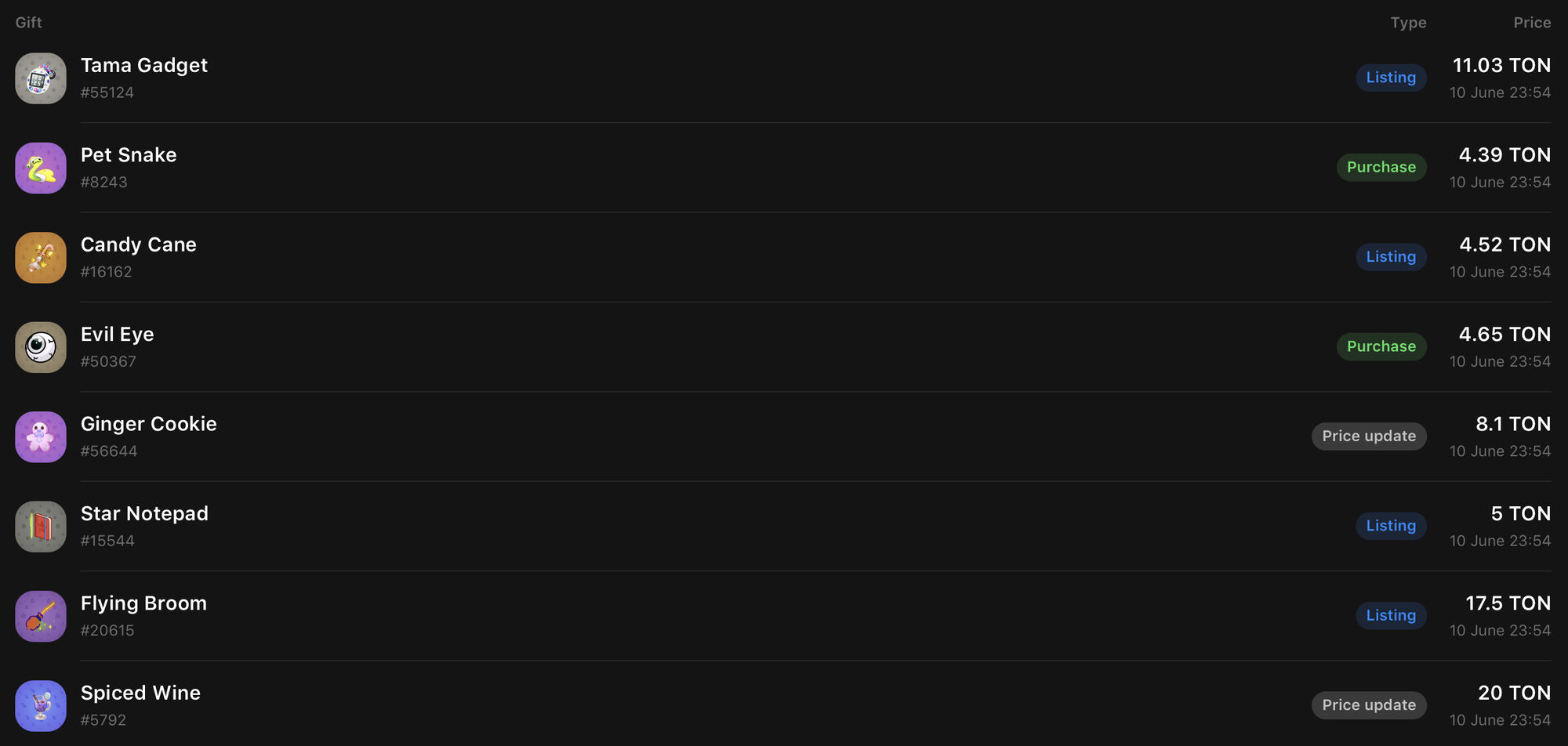The width and height of the screenshot is (1568, 746).
Task: Open the Ginger Cookie gift icon
Action: click(x=41, y=437)
